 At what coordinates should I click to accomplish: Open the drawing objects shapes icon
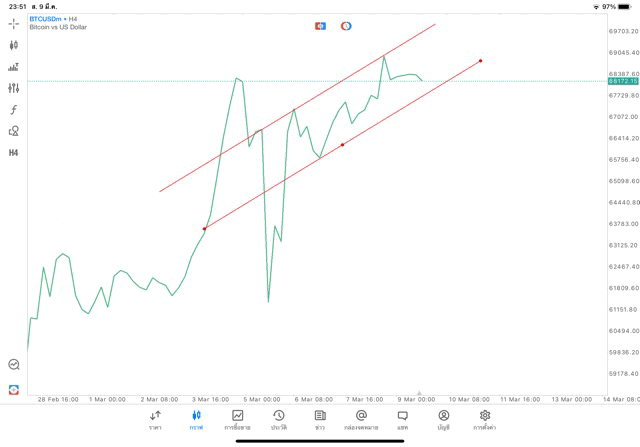14,131
